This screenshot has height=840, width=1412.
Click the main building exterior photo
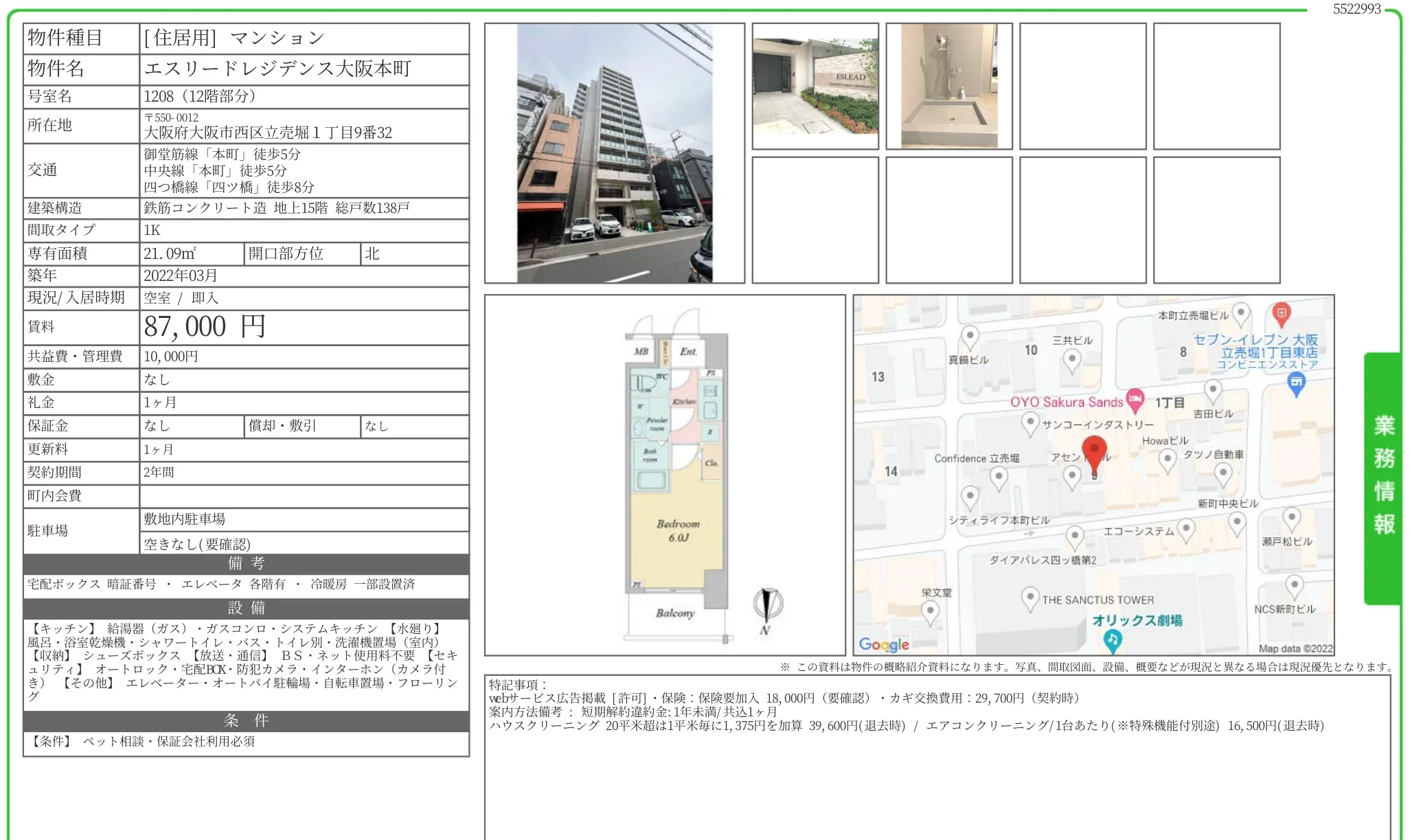pos(615,153)
